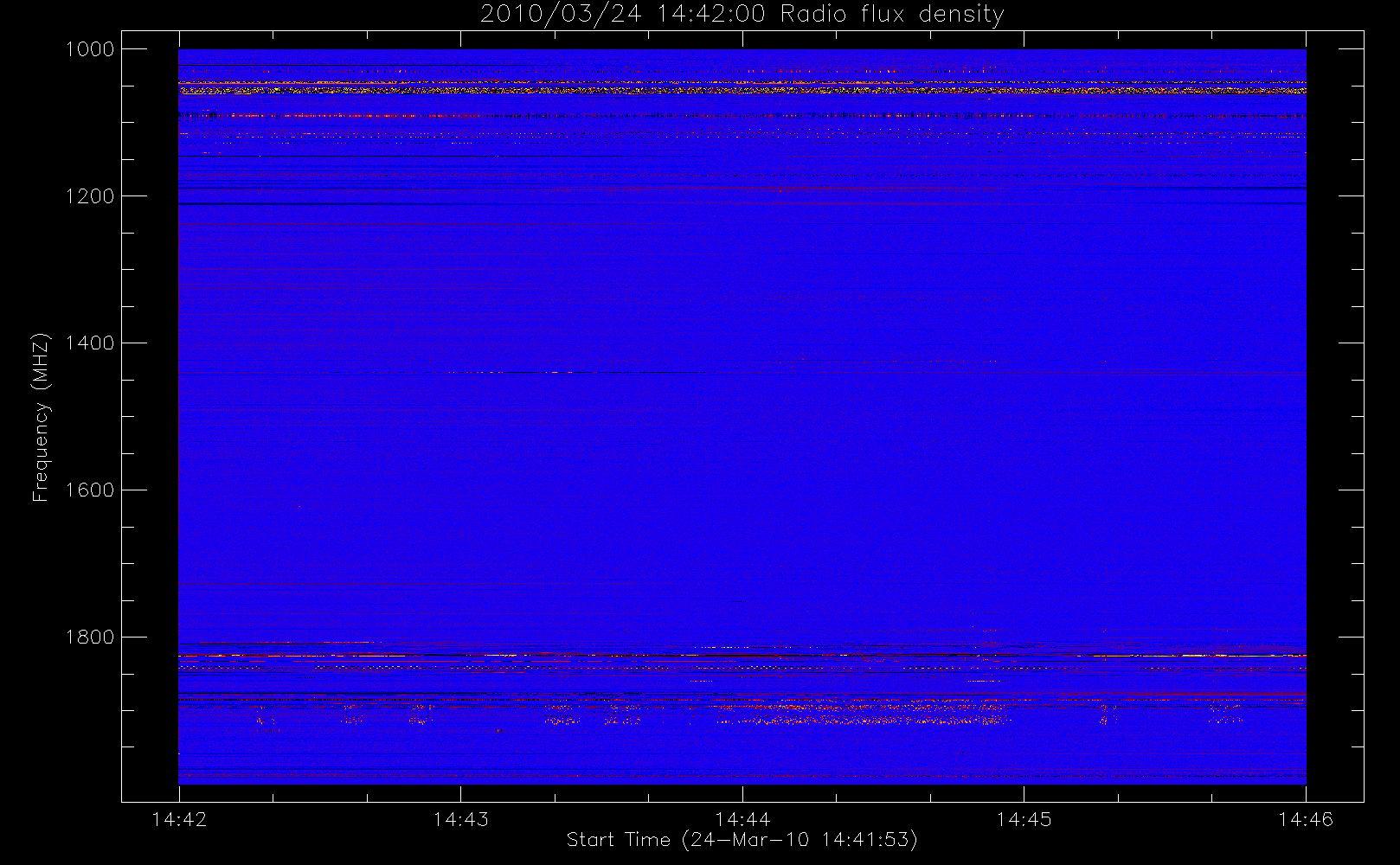
Task: Click the 14:46 time tick label
Action: point(1306,819)
